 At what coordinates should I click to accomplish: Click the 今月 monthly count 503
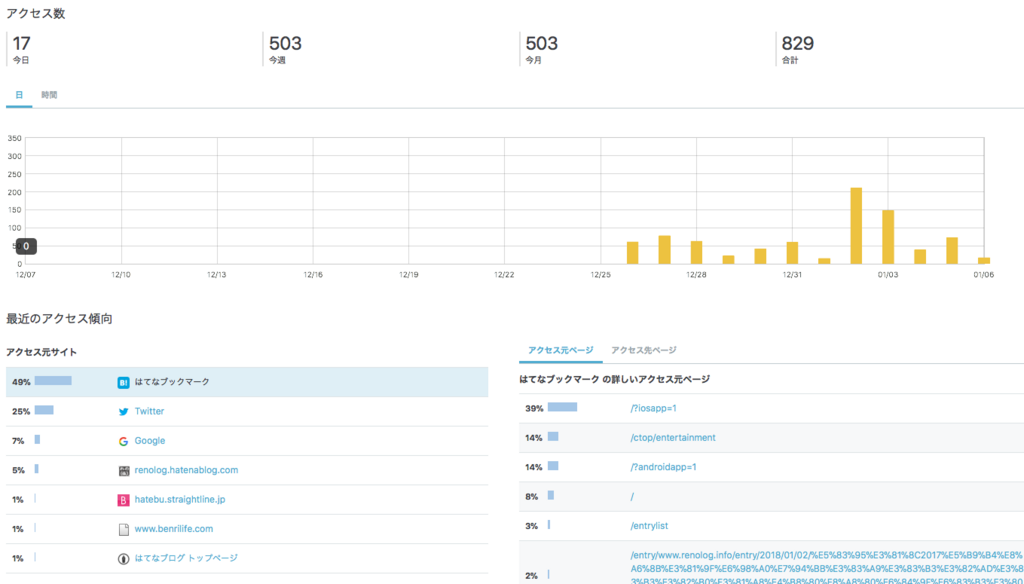click(x=542, y=44)
